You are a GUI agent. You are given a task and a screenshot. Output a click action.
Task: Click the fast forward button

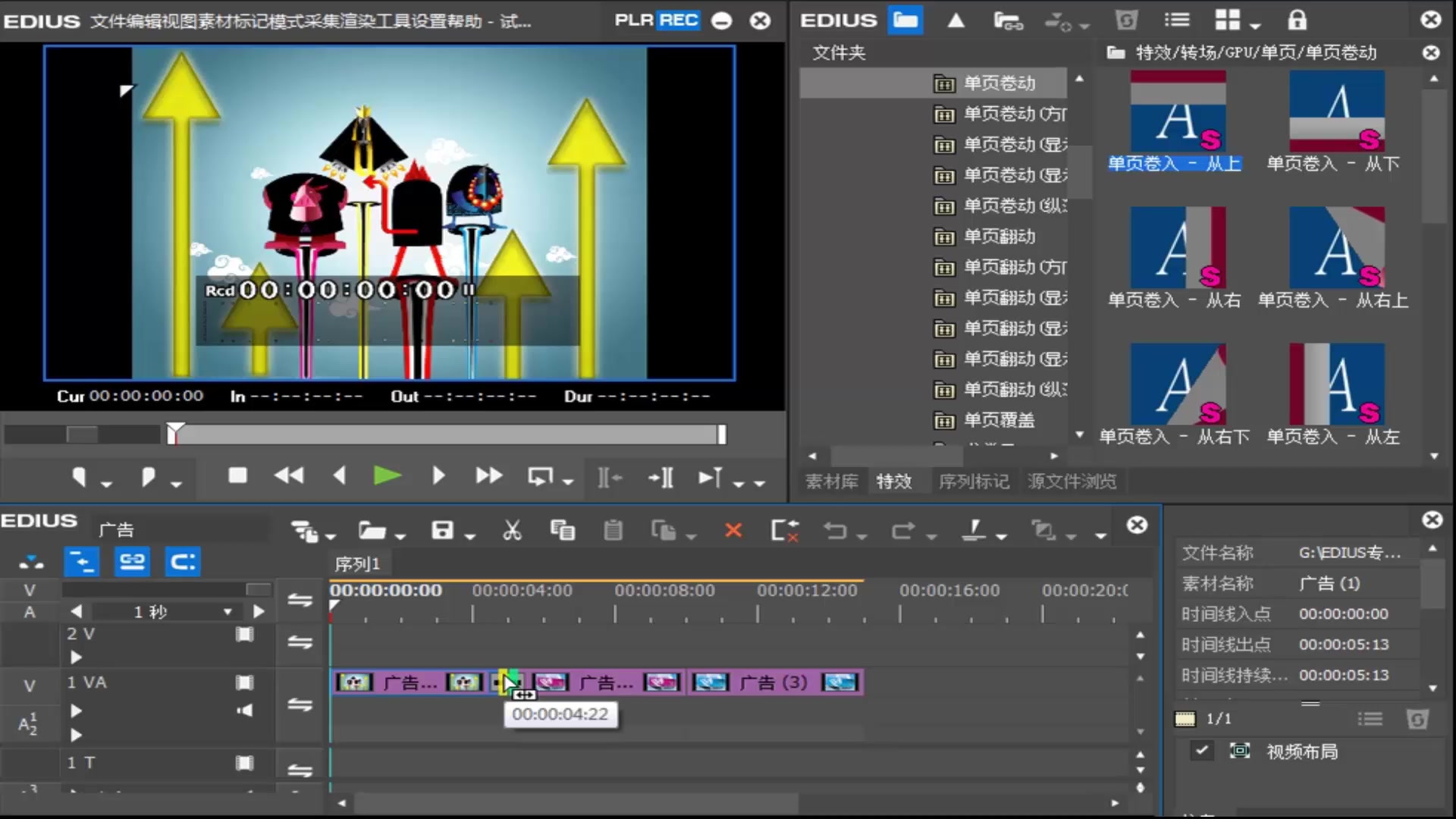(x=488, y=476)
